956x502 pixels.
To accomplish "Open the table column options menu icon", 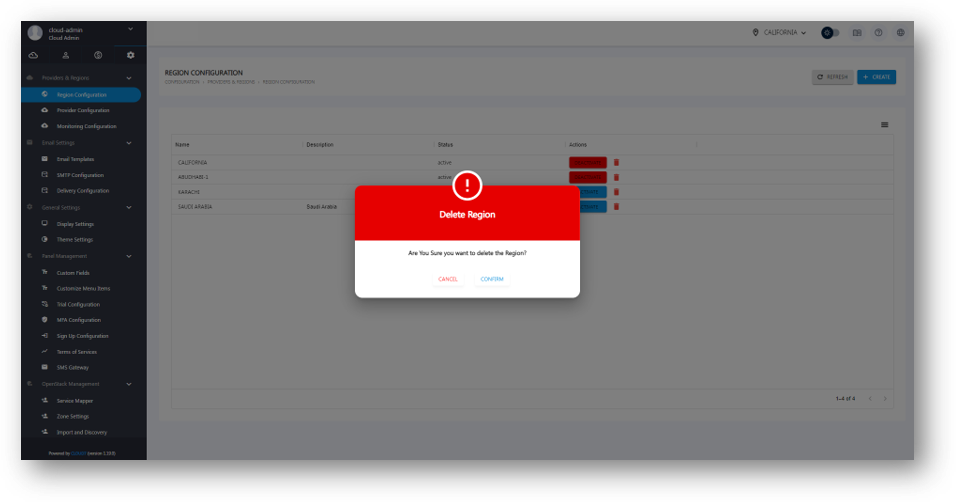I will [x=884, y=125].
